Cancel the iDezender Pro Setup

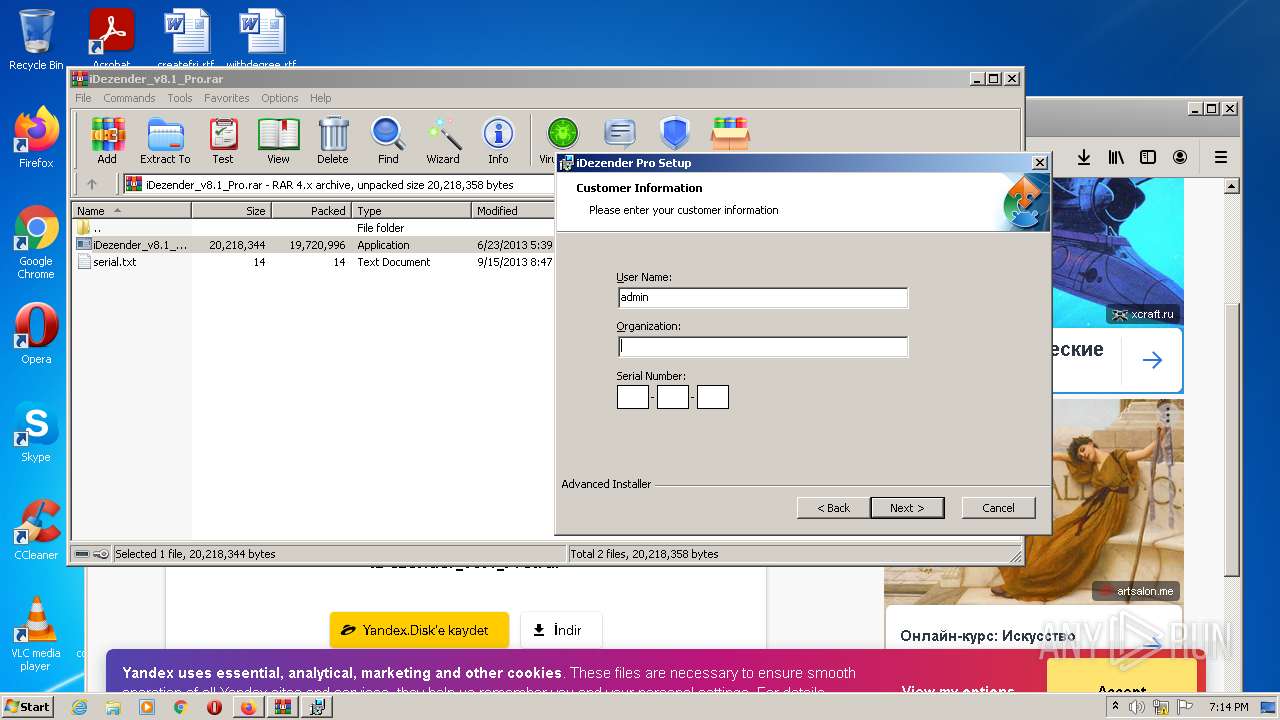pyautogui.click(x=998, y=508)
